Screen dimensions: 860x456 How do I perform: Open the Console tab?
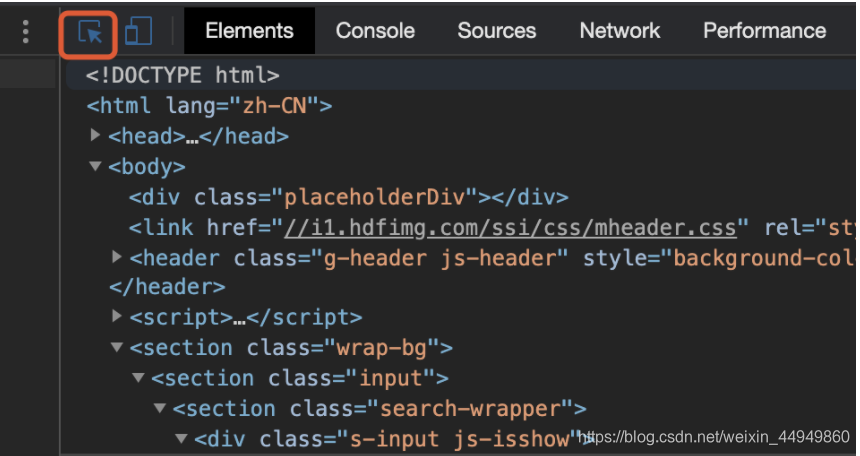(375, 31)
